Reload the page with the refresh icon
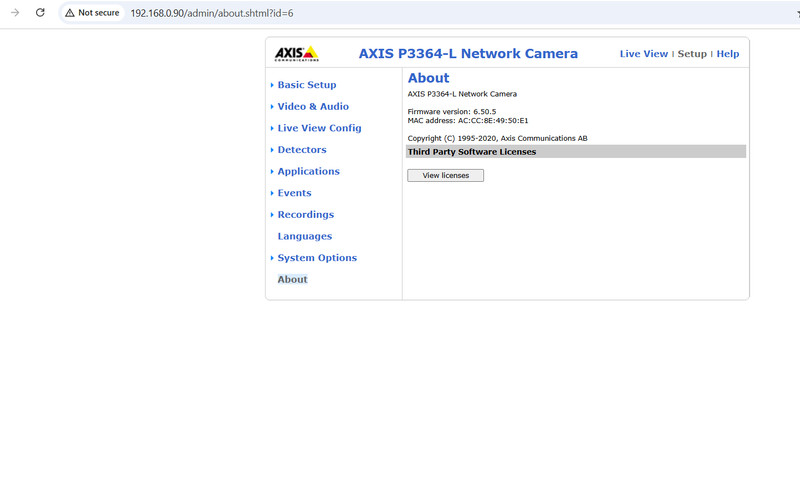Viewport: 800px width, 485px height. (x=40, y=13)
